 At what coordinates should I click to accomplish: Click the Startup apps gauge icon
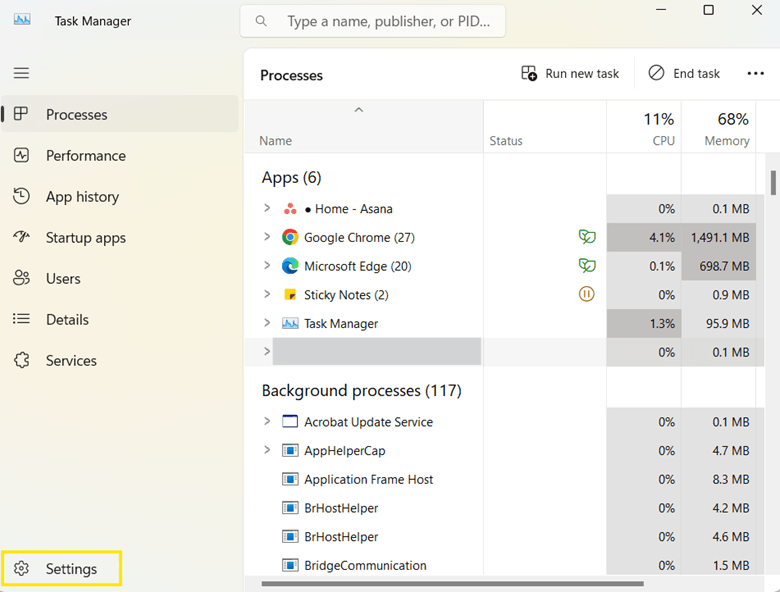tap(21, 237)
